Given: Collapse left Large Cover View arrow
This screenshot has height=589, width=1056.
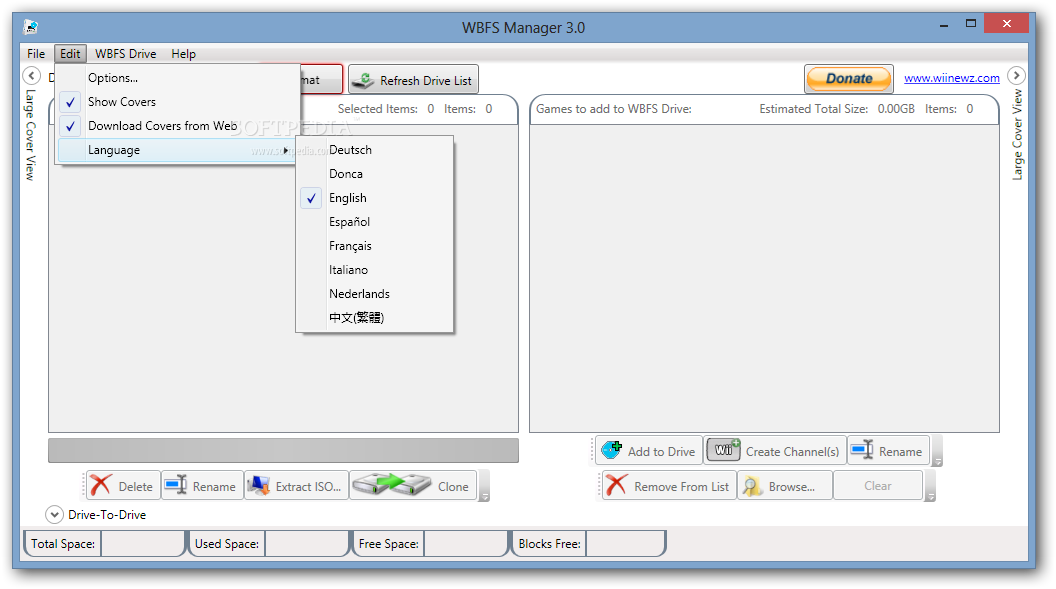Looking at the screenshot, I should pyautogui.click(x=32, y=75).
